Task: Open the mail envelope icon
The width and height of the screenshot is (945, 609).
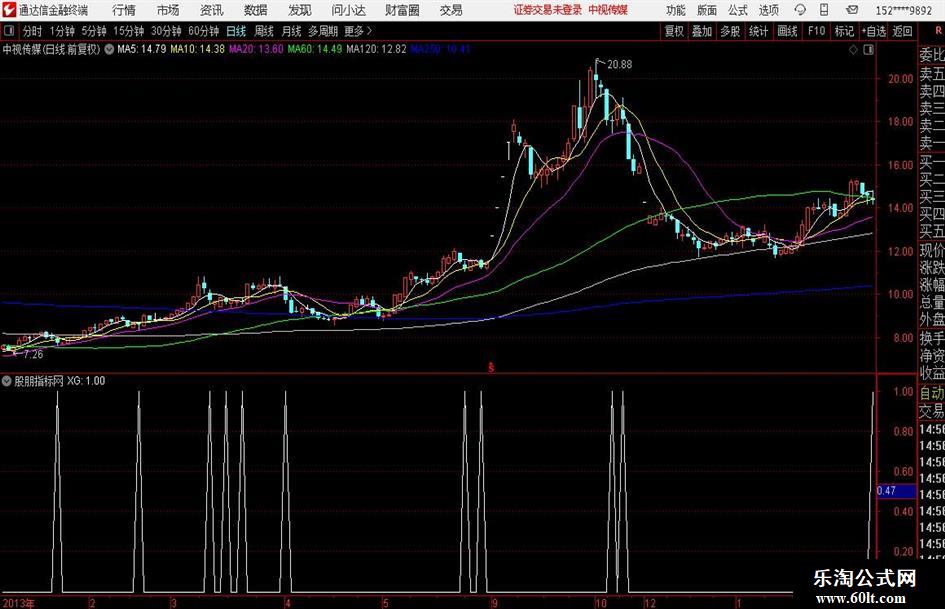Action: click(852, 10)
